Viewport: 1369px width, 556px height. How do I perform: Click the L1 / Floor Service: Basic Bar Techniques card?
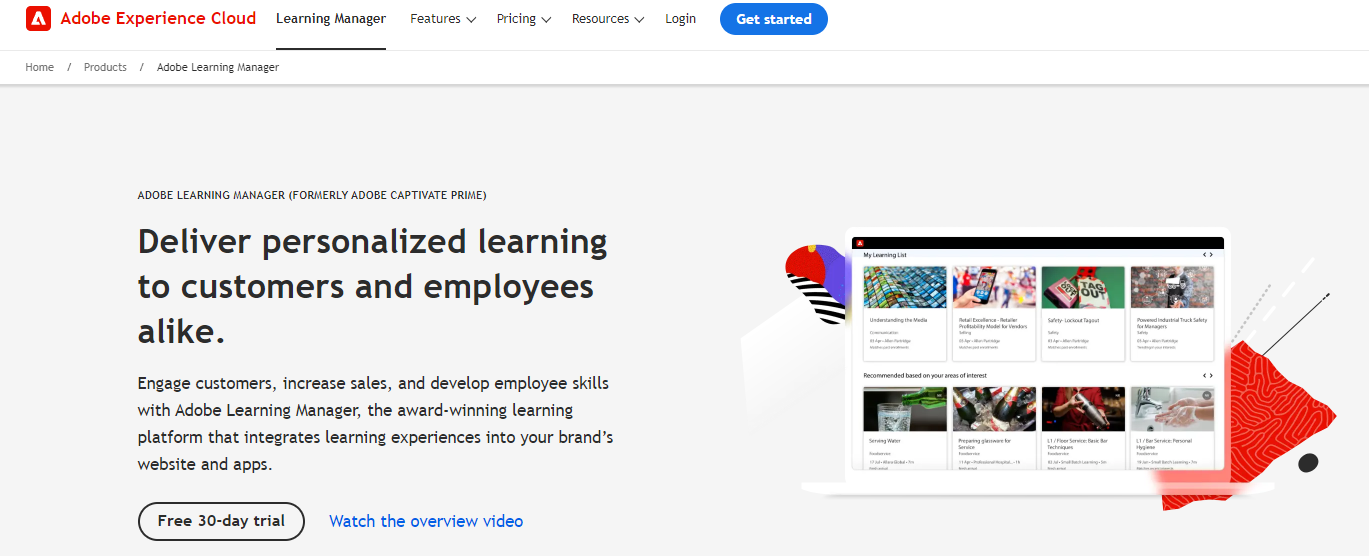pyautogui.click(x=1083, y=428)
